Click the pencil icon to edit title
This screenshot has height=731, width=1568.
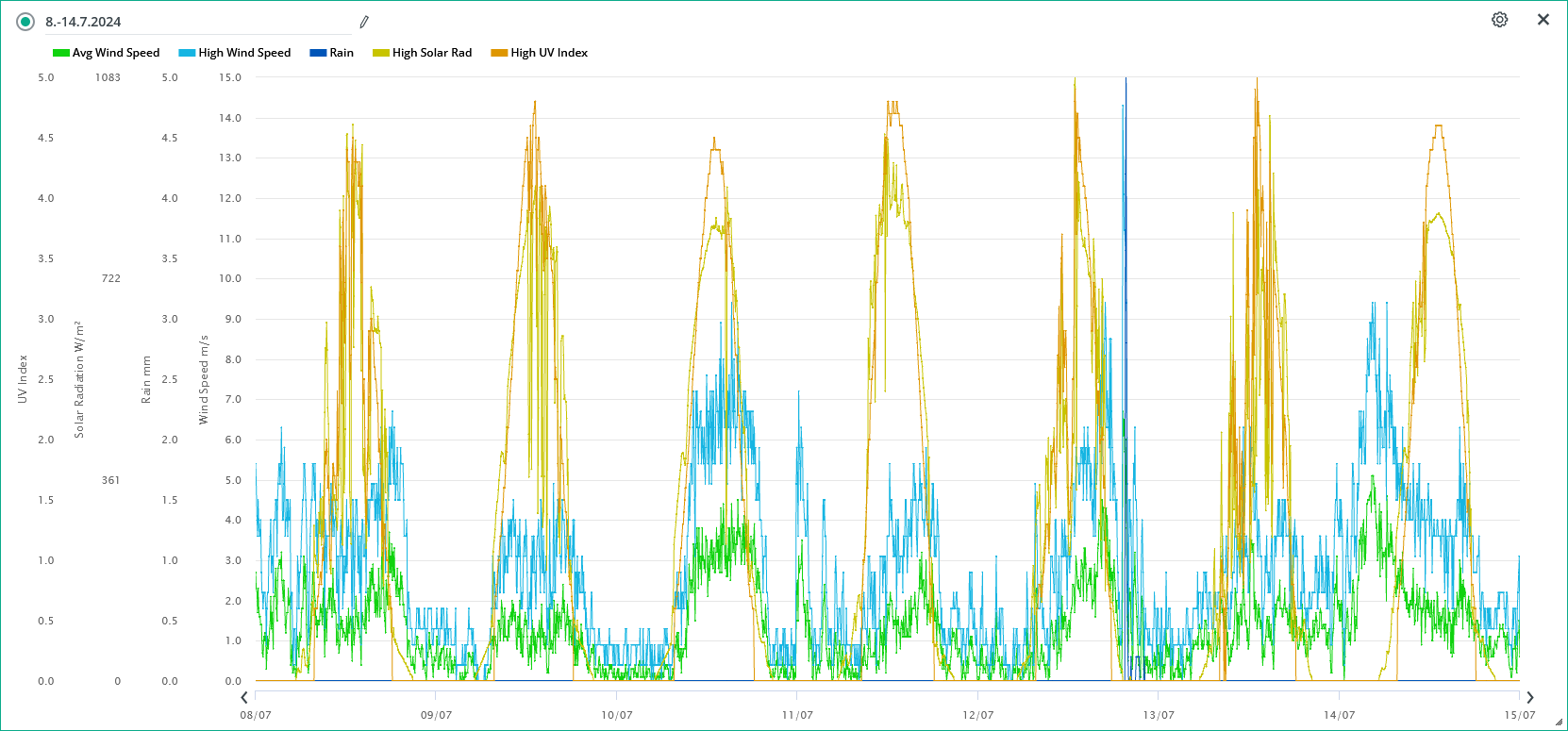tap(364, 22)
